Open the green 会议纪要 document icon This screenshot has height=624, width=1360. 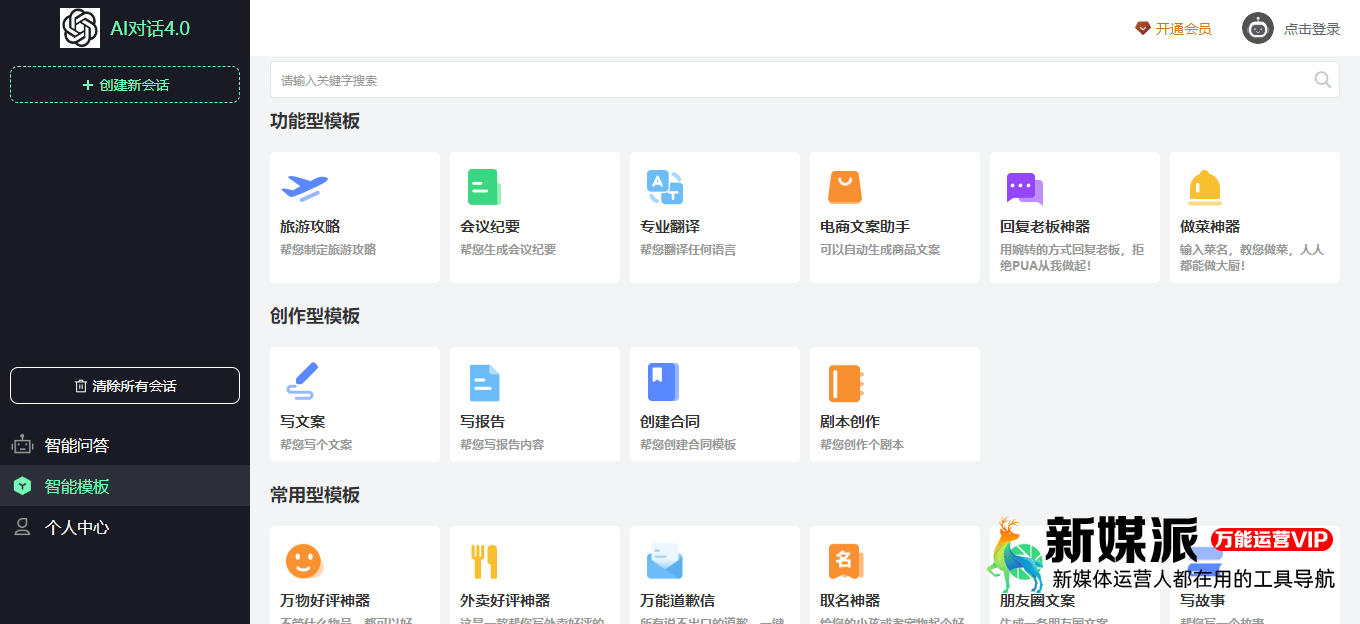pos(484,187)
